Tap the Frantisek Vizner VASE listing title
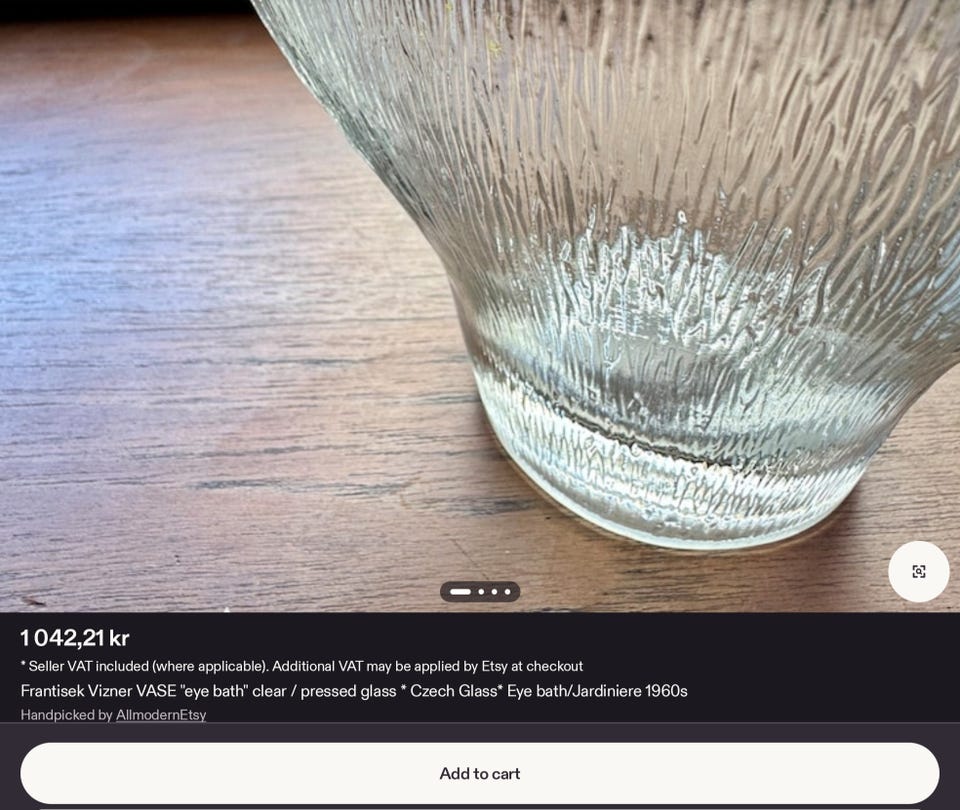 [354, 691]
